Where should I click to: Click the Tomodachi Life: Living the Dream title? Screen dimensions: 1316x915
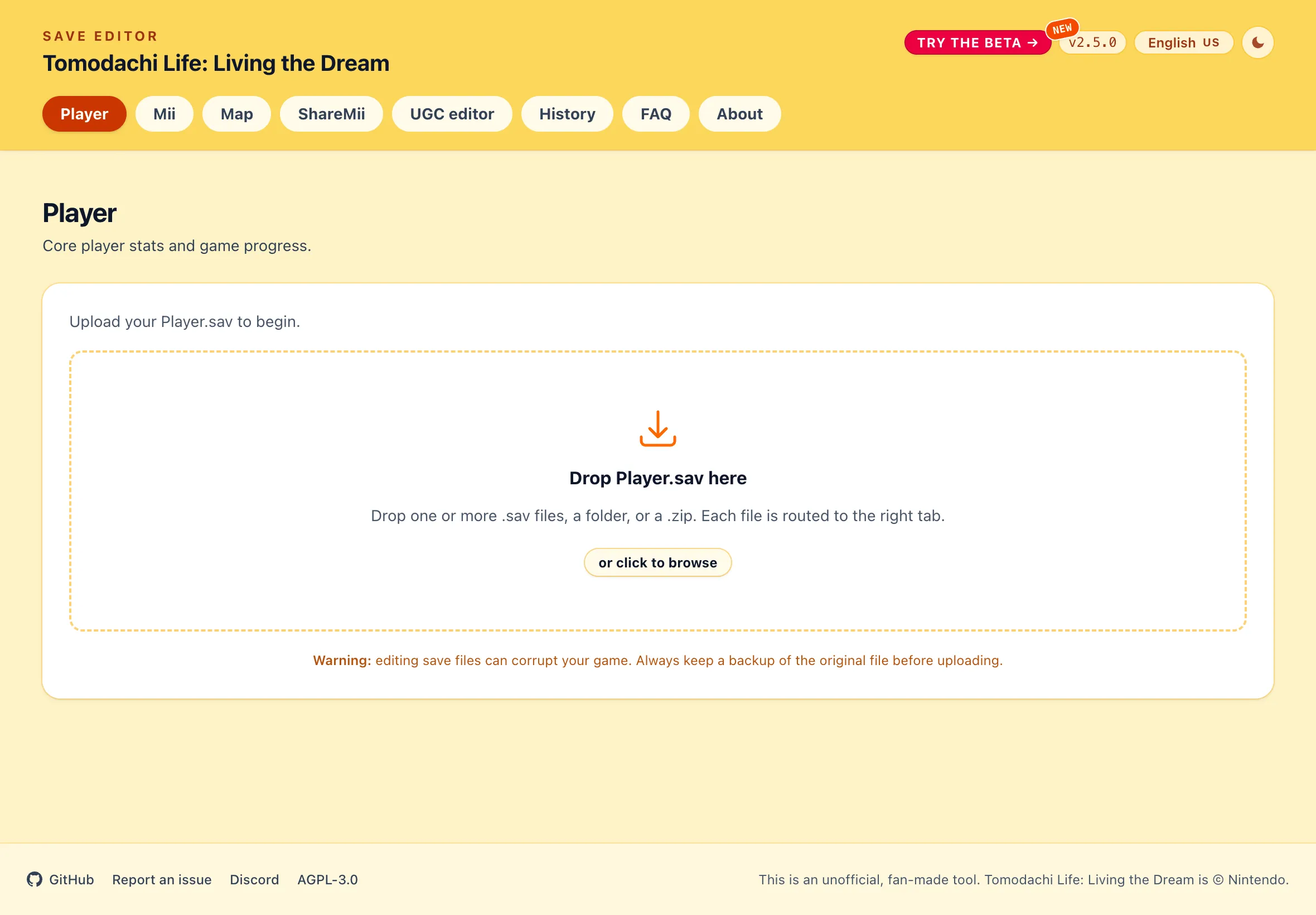216,63
